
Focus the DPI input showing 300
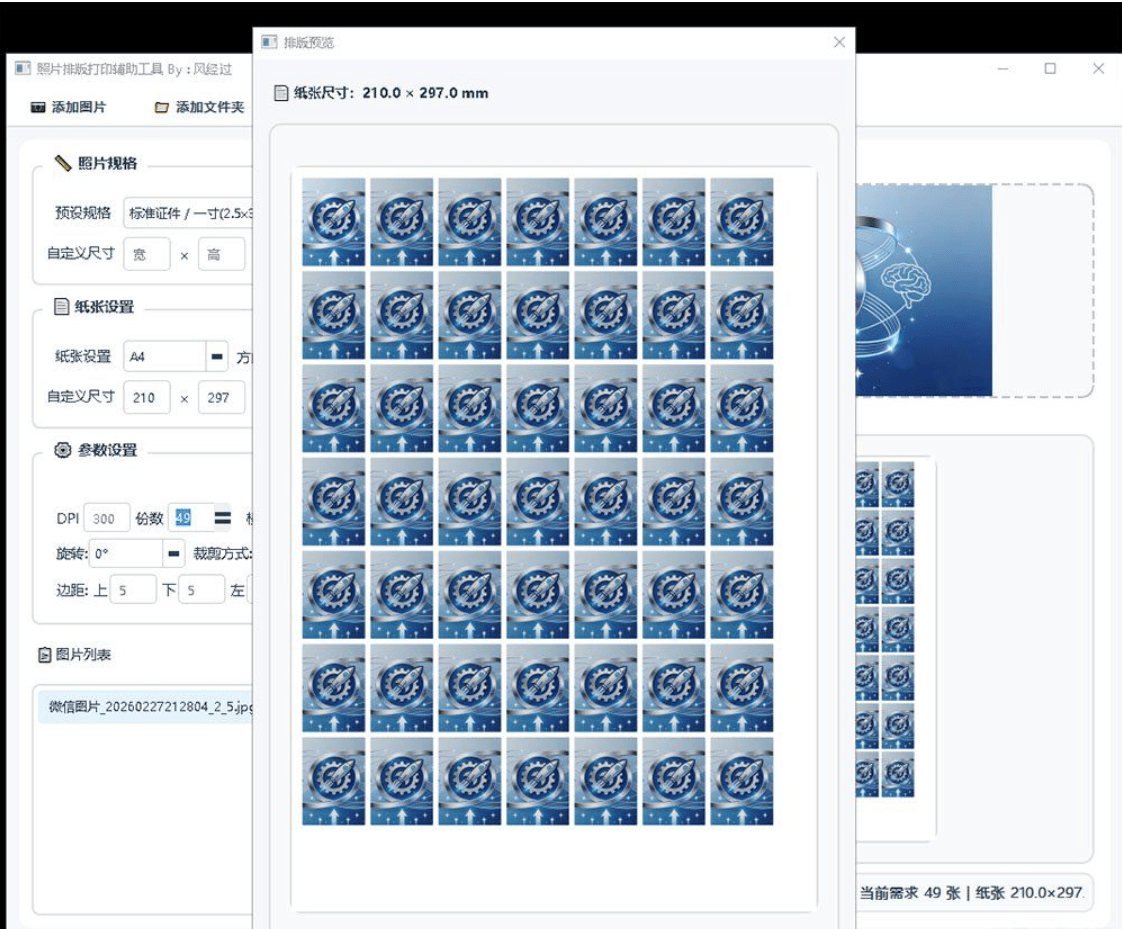pyautogui.click(x=106, y=518)
